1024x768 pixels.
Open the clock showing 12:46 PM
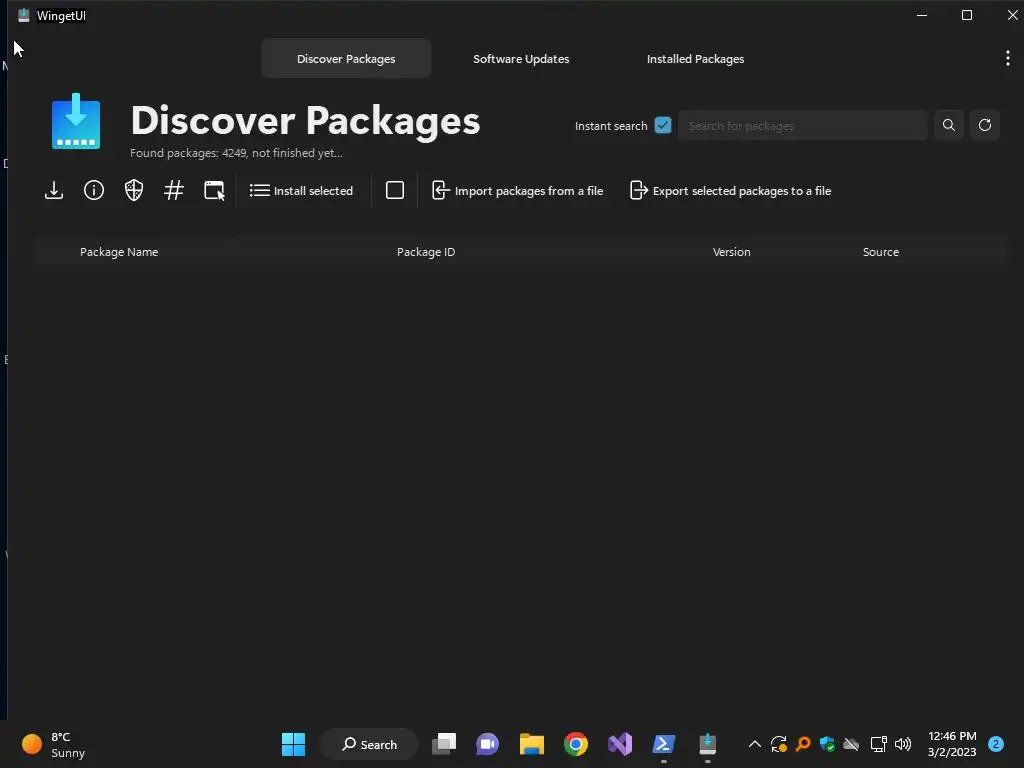pos(952,744)
